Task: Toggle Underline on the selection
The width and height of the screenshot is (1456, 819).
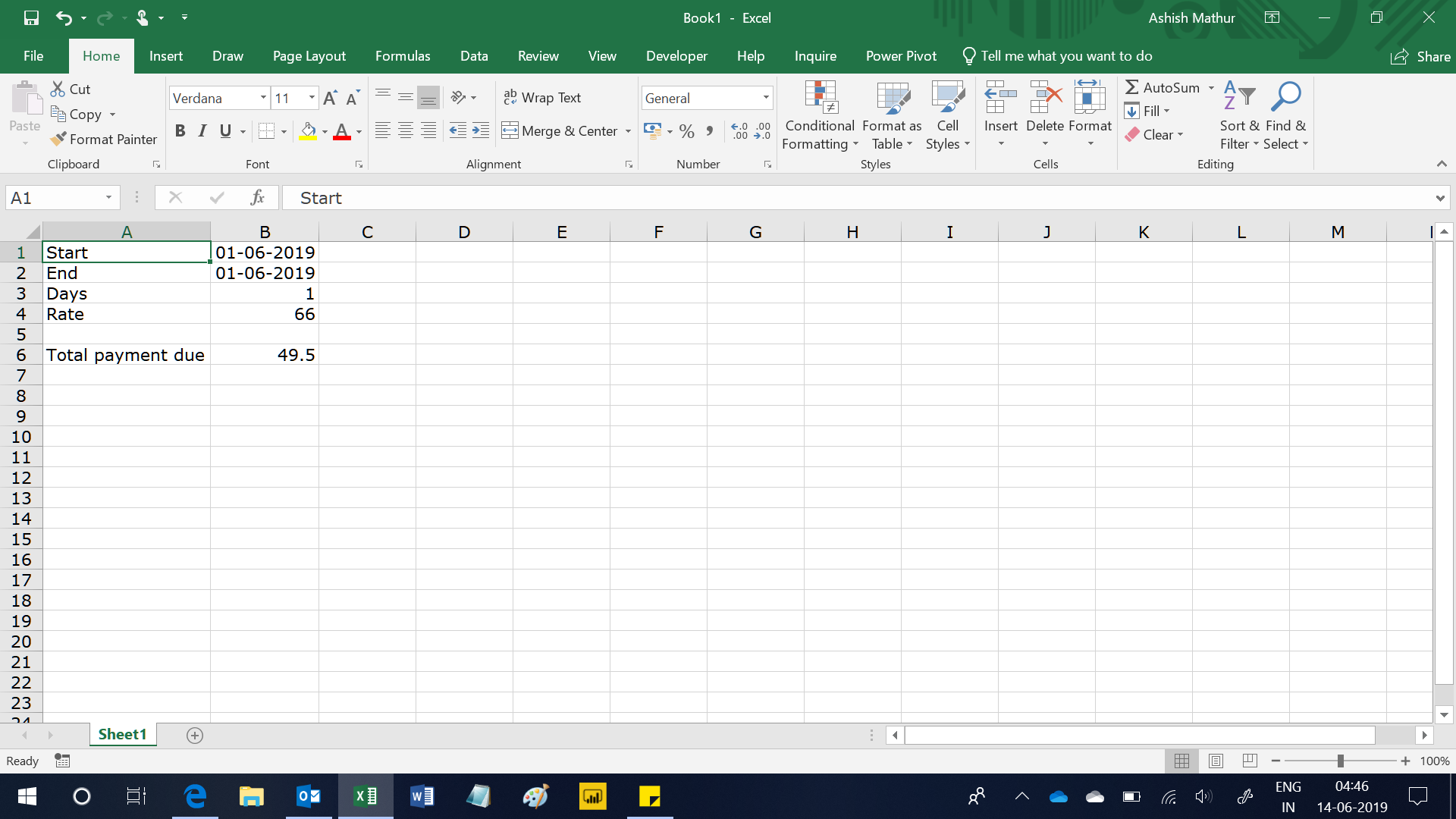Action: coord(223,130)
